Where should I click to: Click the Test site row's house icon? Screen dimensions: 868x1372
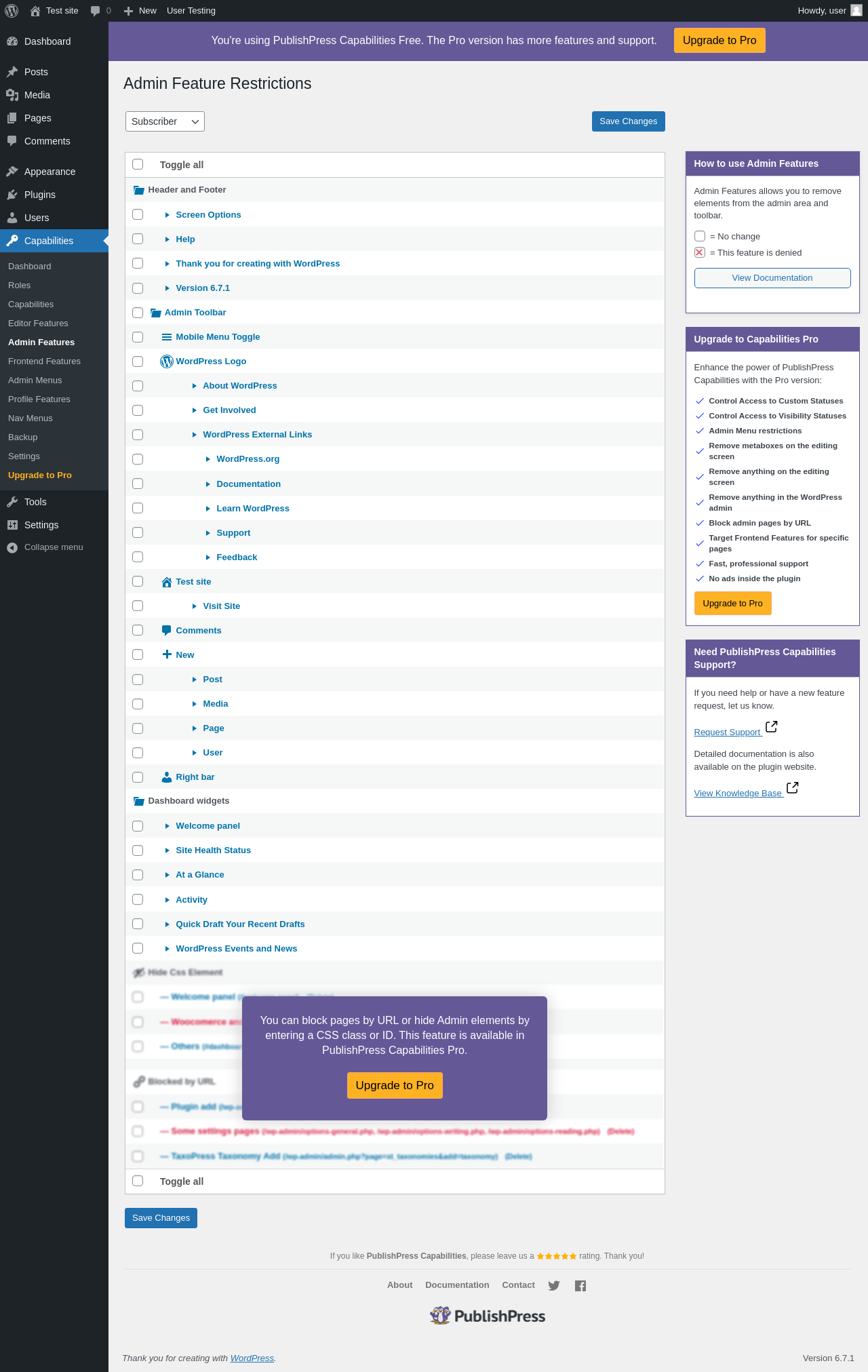click(x=167, y=582)
